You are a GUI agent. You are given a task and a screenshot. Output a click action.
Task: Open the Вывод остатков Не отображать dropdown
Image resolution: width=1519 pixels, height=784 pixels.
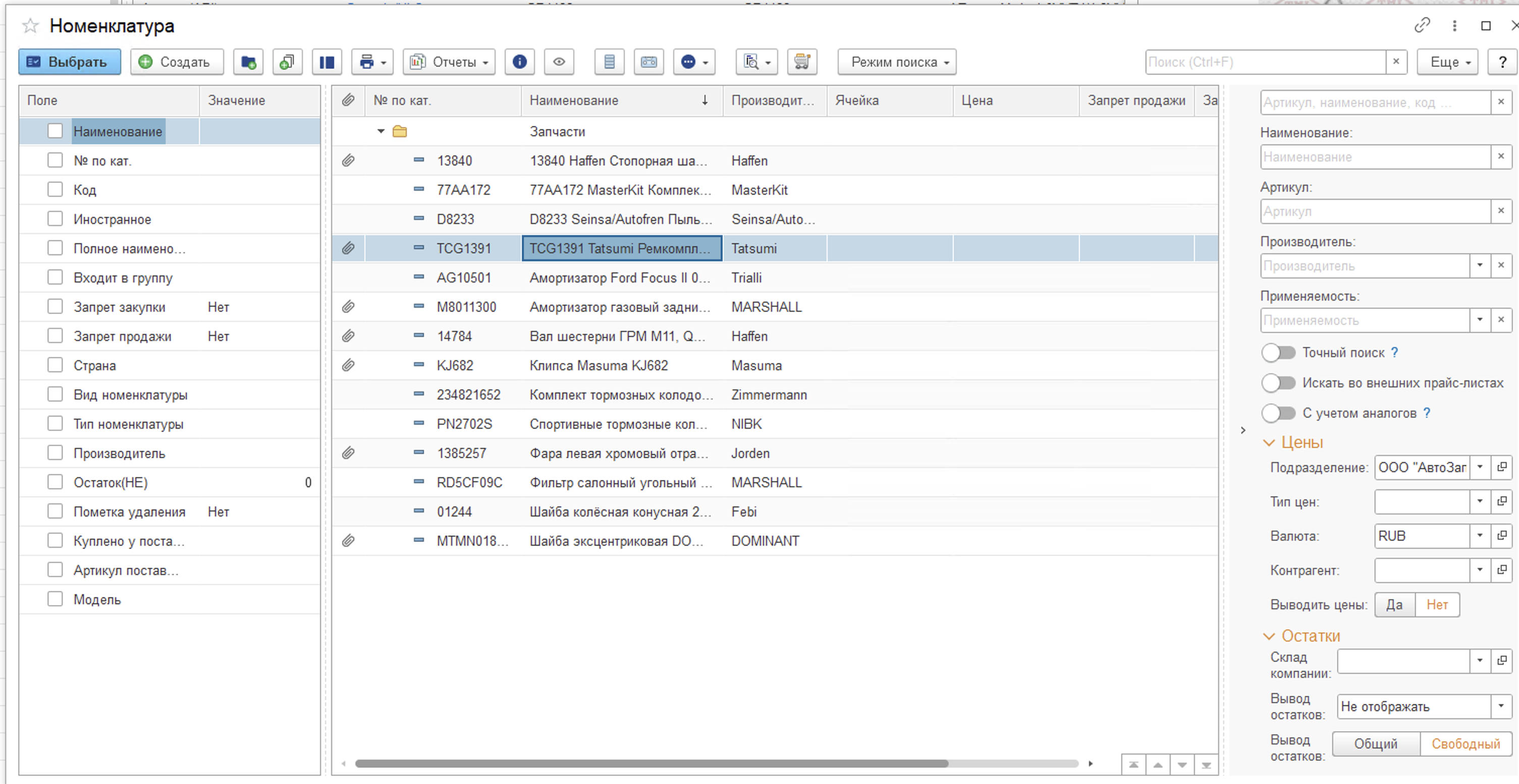[1501, 706]
